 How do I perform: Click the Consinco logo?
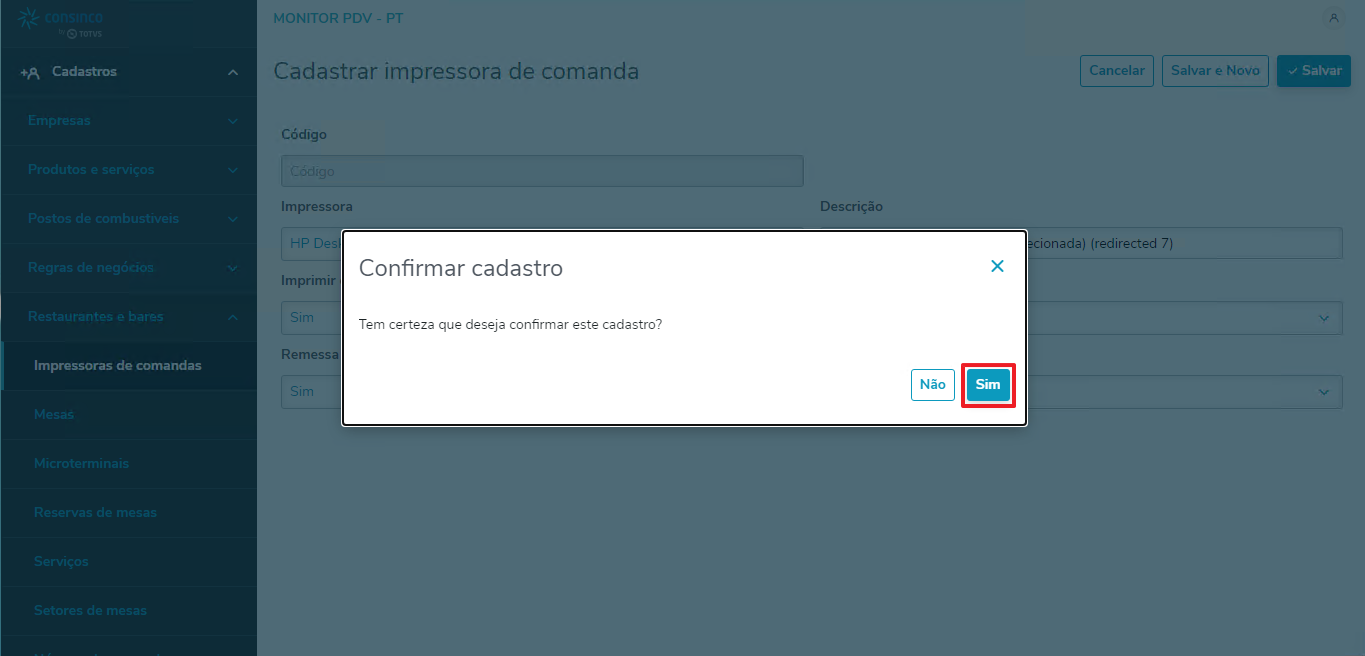[61, 23]
